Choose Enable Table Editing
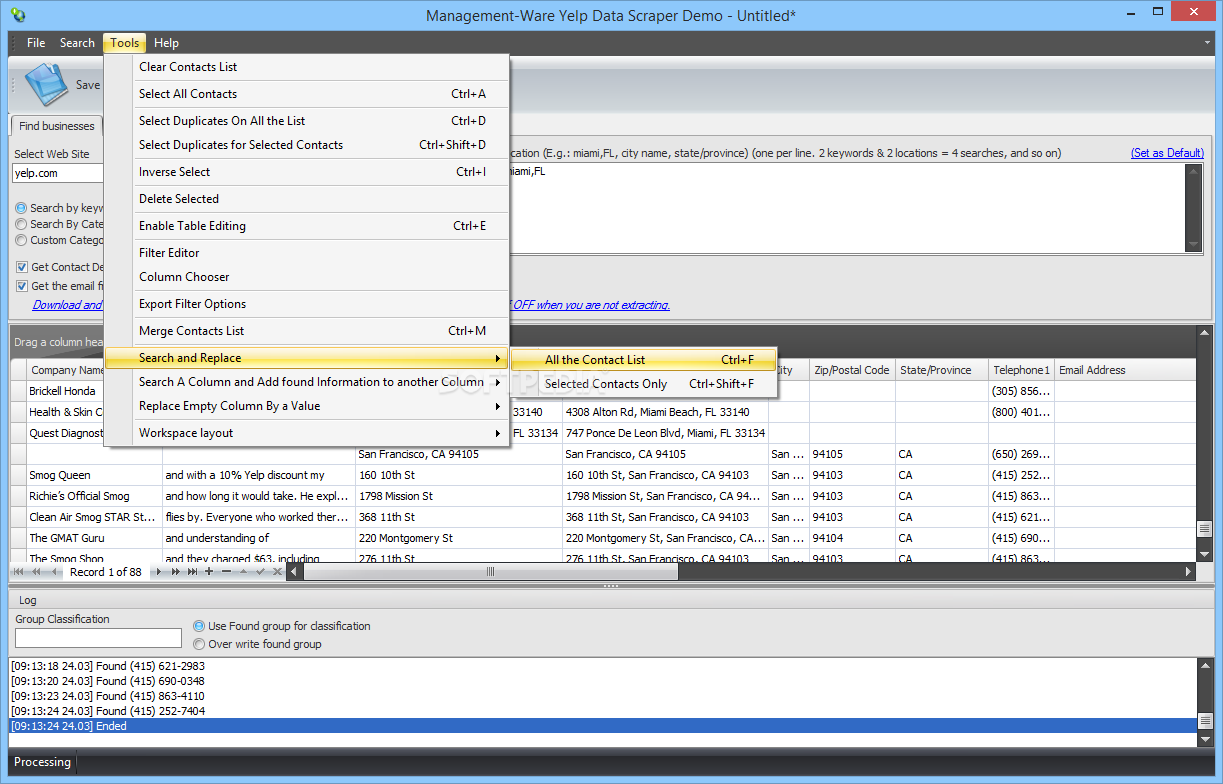The image size is (1223, 784). (307, 226)
